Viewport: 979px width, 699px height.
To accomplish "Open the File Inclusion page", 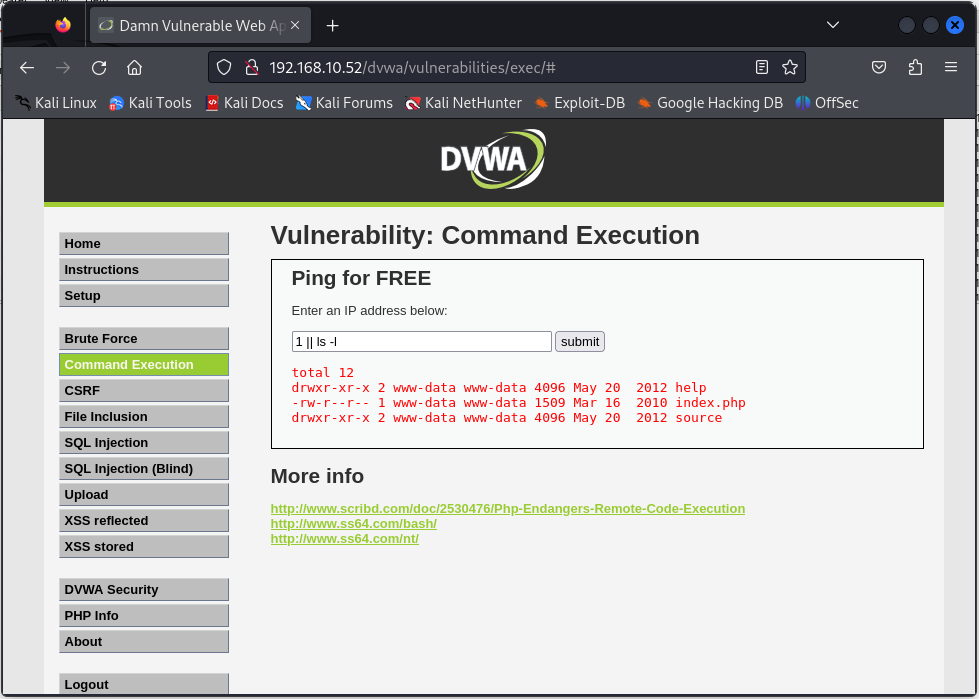I will tap(144, 417).
